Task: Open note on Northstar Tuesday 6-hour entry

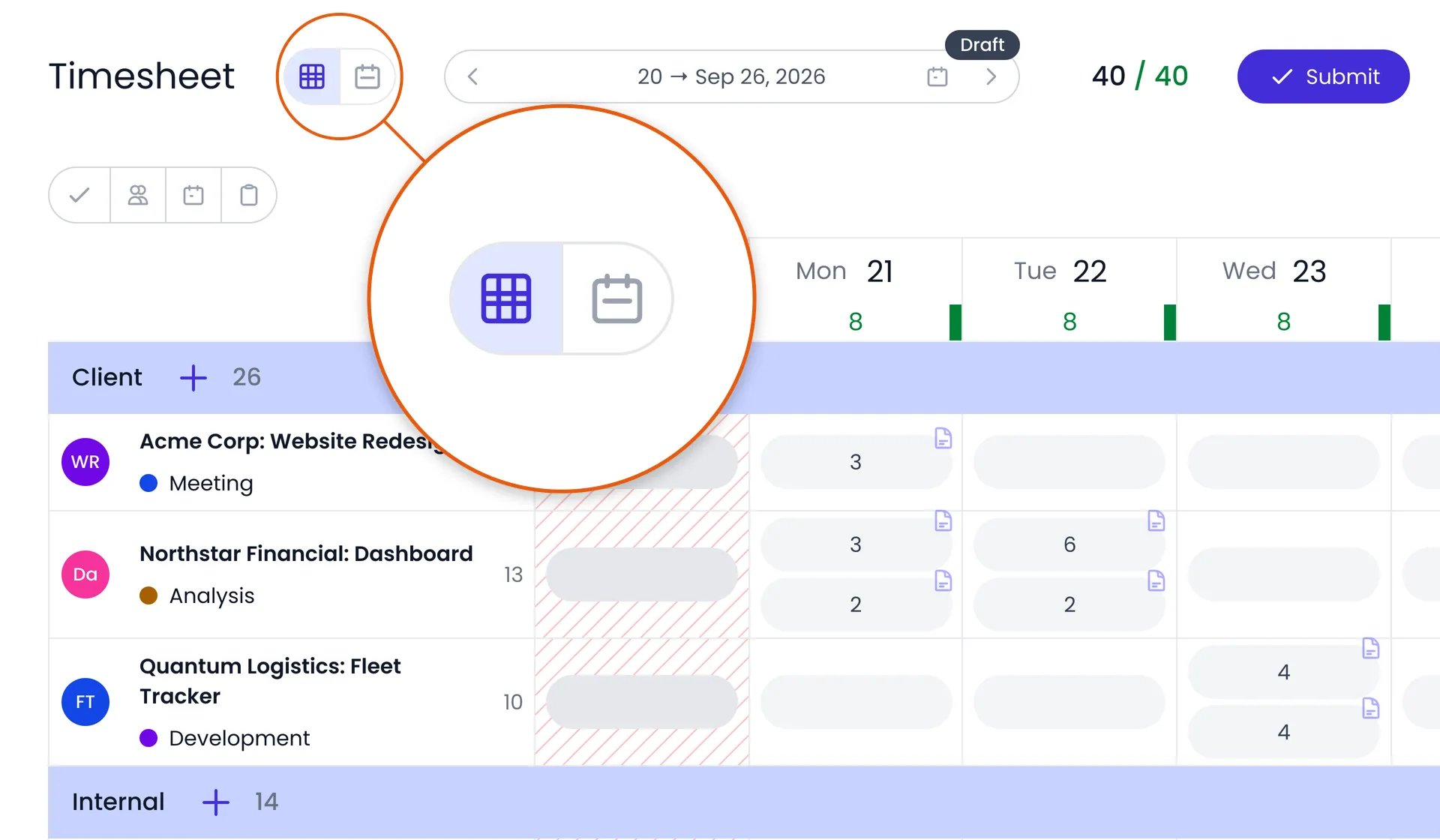Action: (1156, 520)
